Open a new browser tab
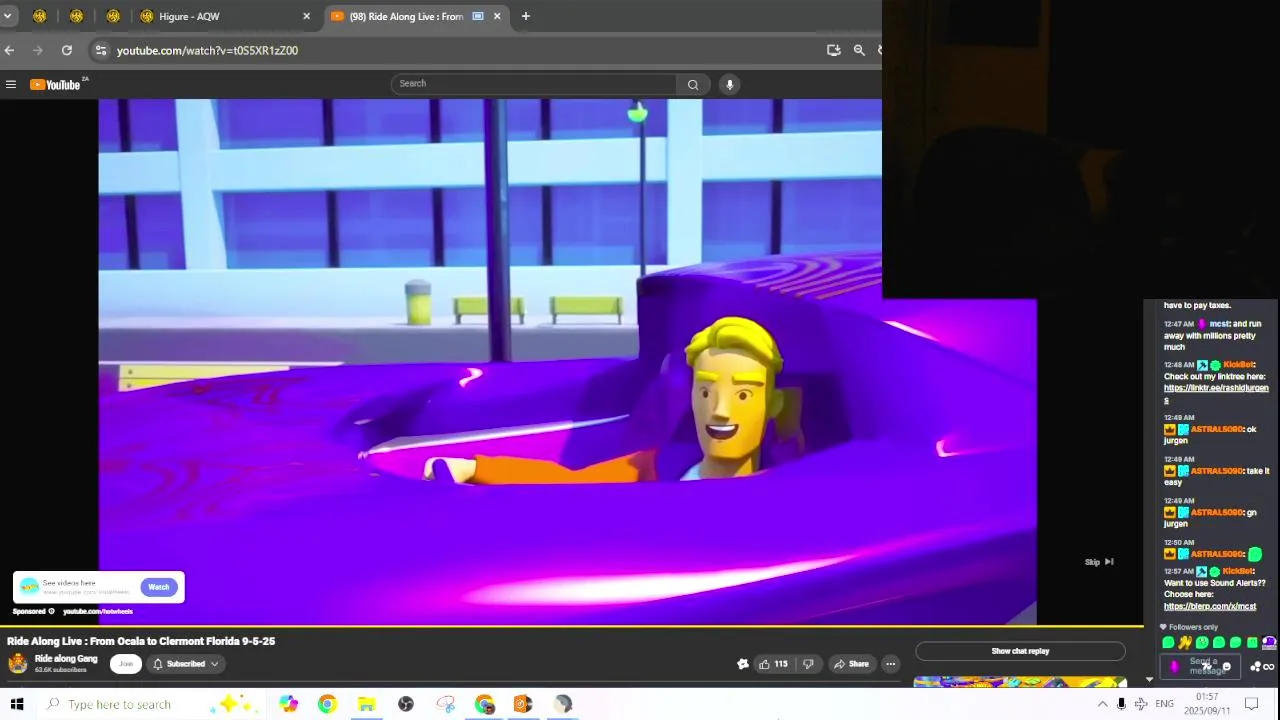Viewport: 1280px width, 720px height. (x=526, y=16)
